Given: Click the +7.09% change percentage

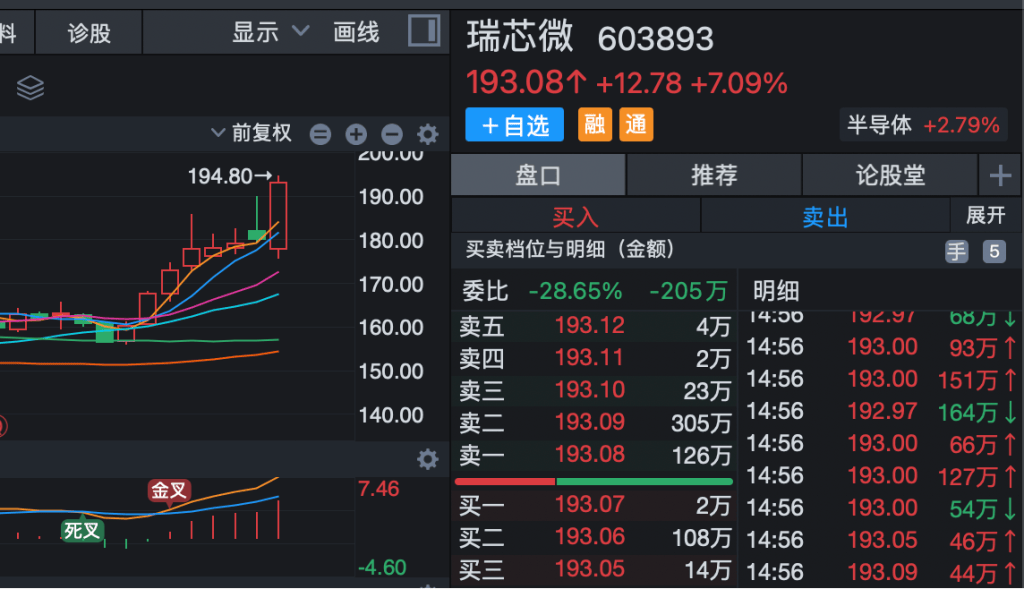Looking at the screenshot, I should (x=739, y=83).
